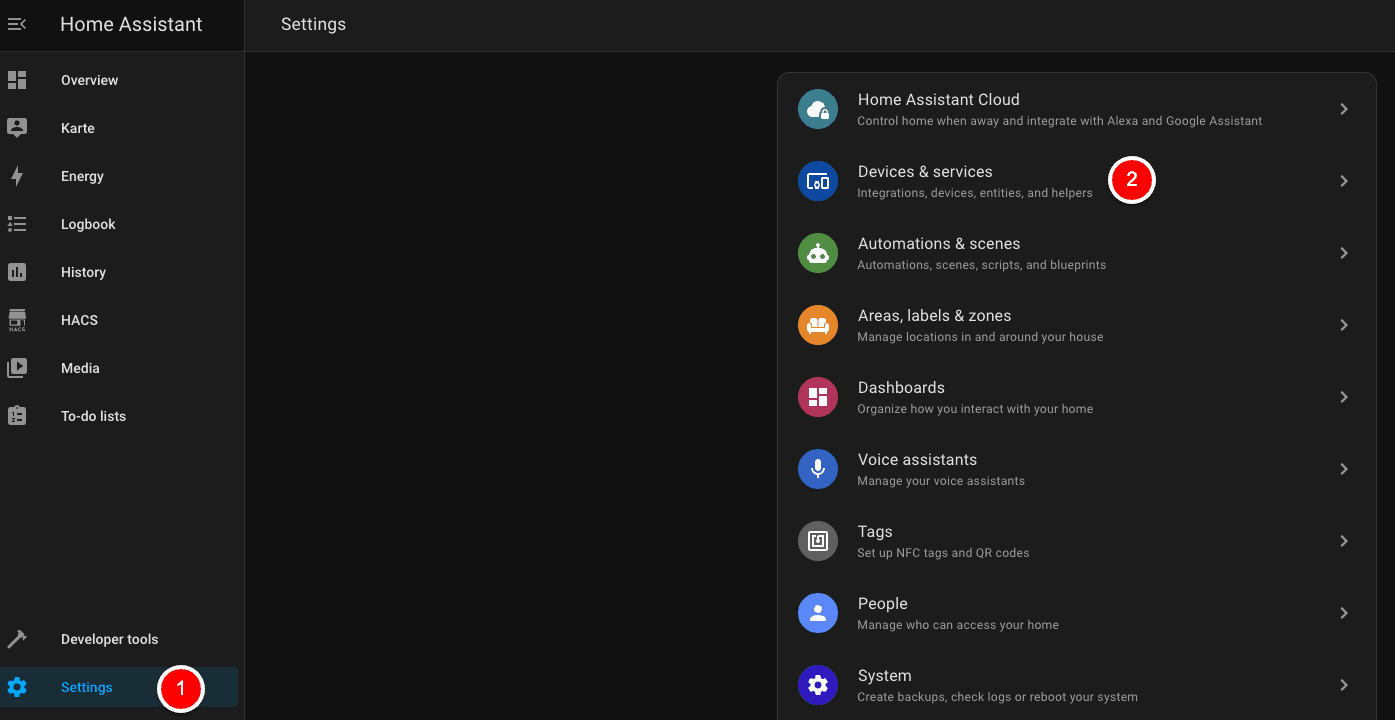Viewport: 1395px width, 720px height.
Task: Collapse the sidebar with the hamburger icon
Action: click(x=17, y=24)
